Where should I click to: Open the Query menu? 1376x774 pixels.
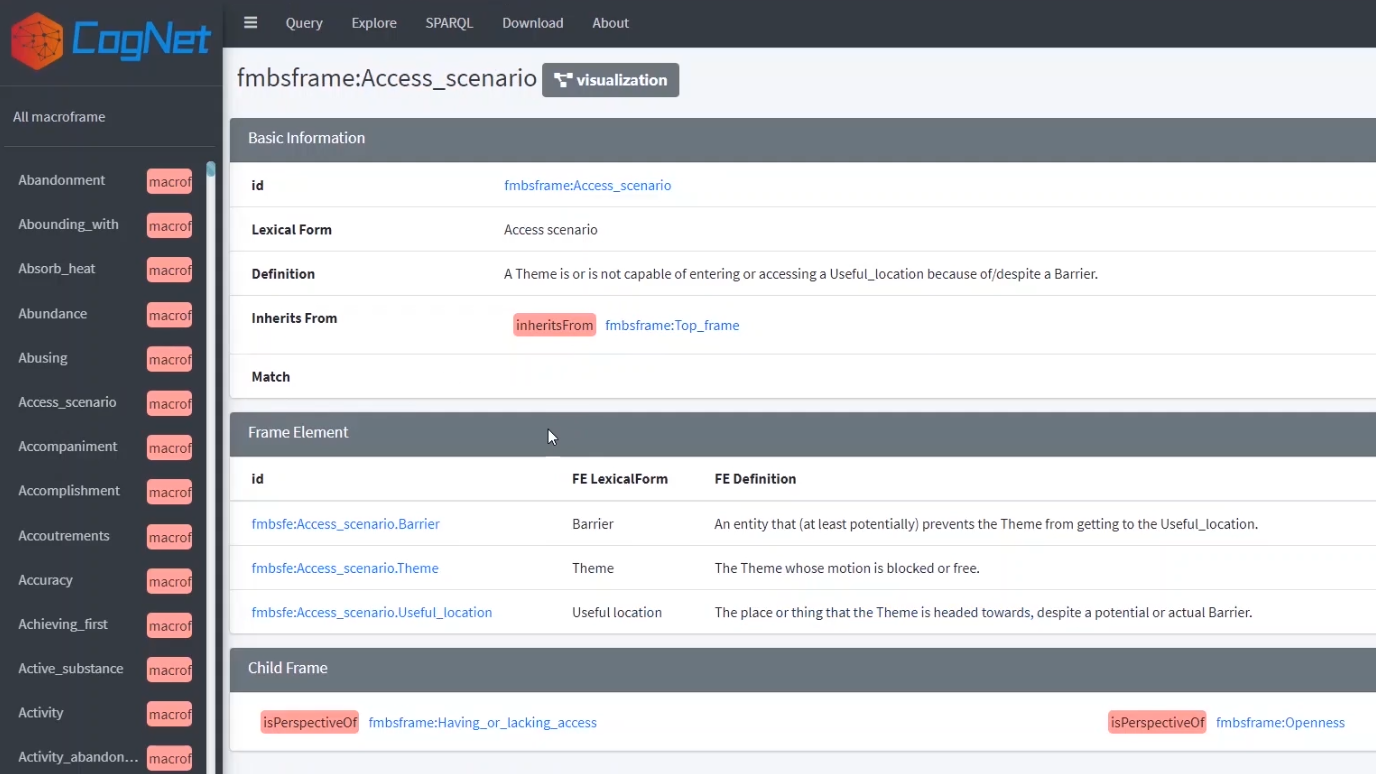[x=304, y=23]
